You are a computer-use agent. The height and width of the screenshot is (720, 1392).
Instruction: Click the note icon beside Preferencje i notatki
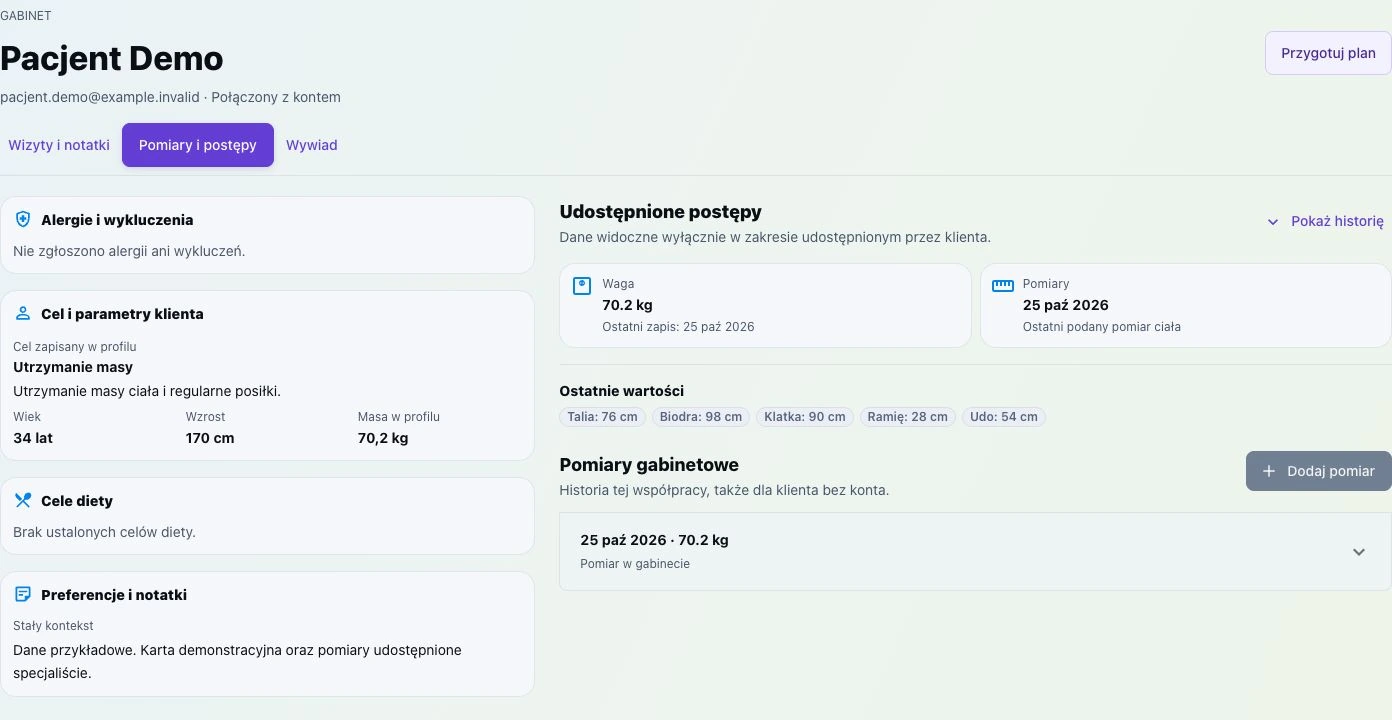tap(23, 594)
